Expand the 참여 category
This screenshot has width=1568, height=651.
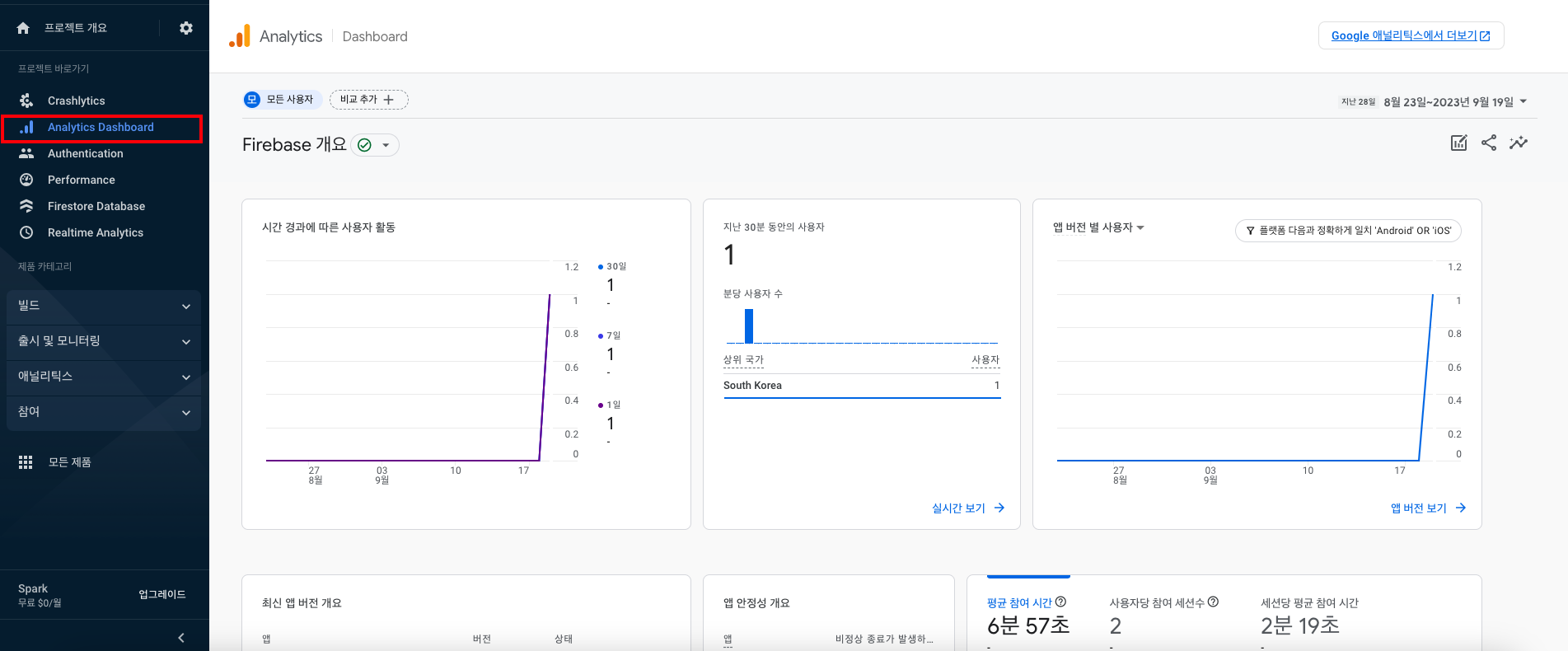(x=104, y=412)
